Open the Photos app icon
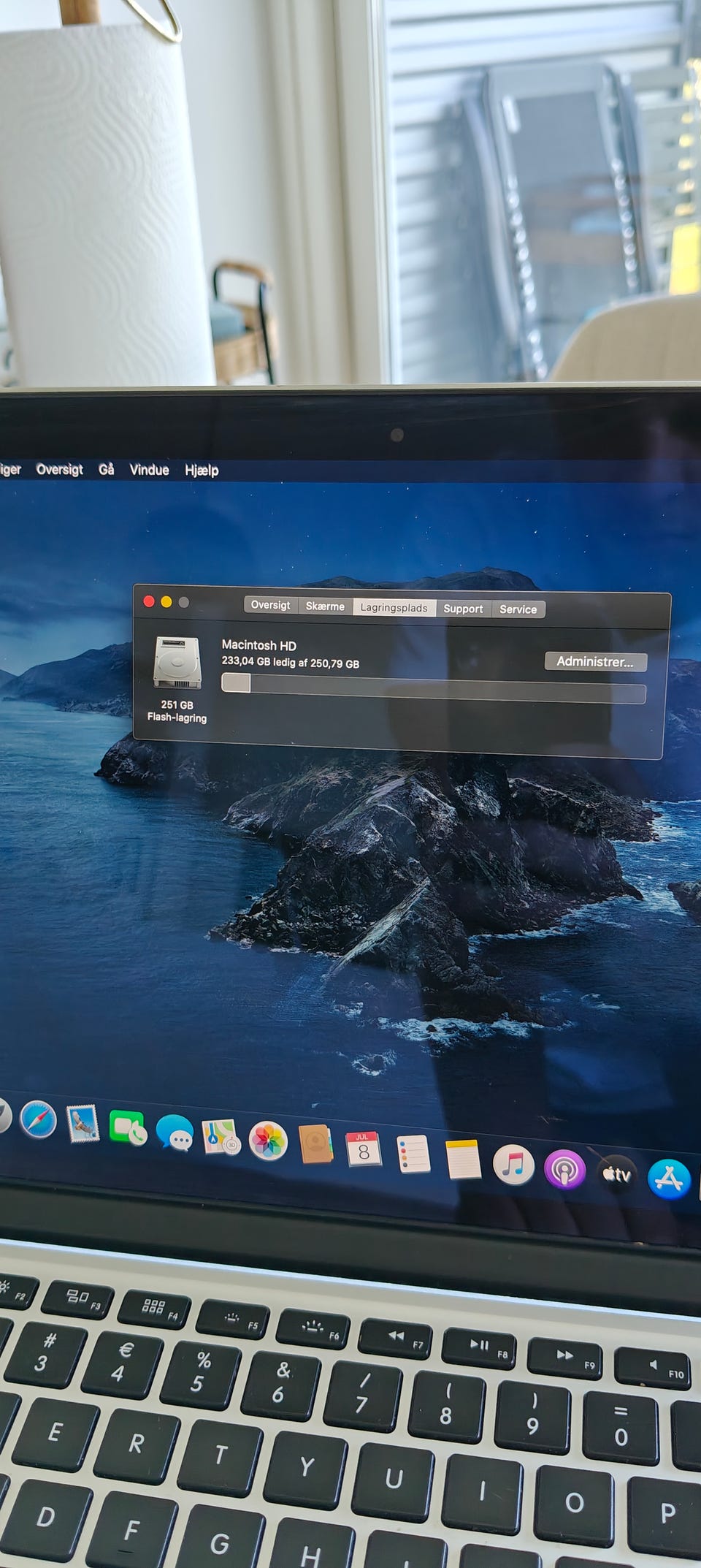Viewport: 701px width, 1568px height. [268, 1141]
